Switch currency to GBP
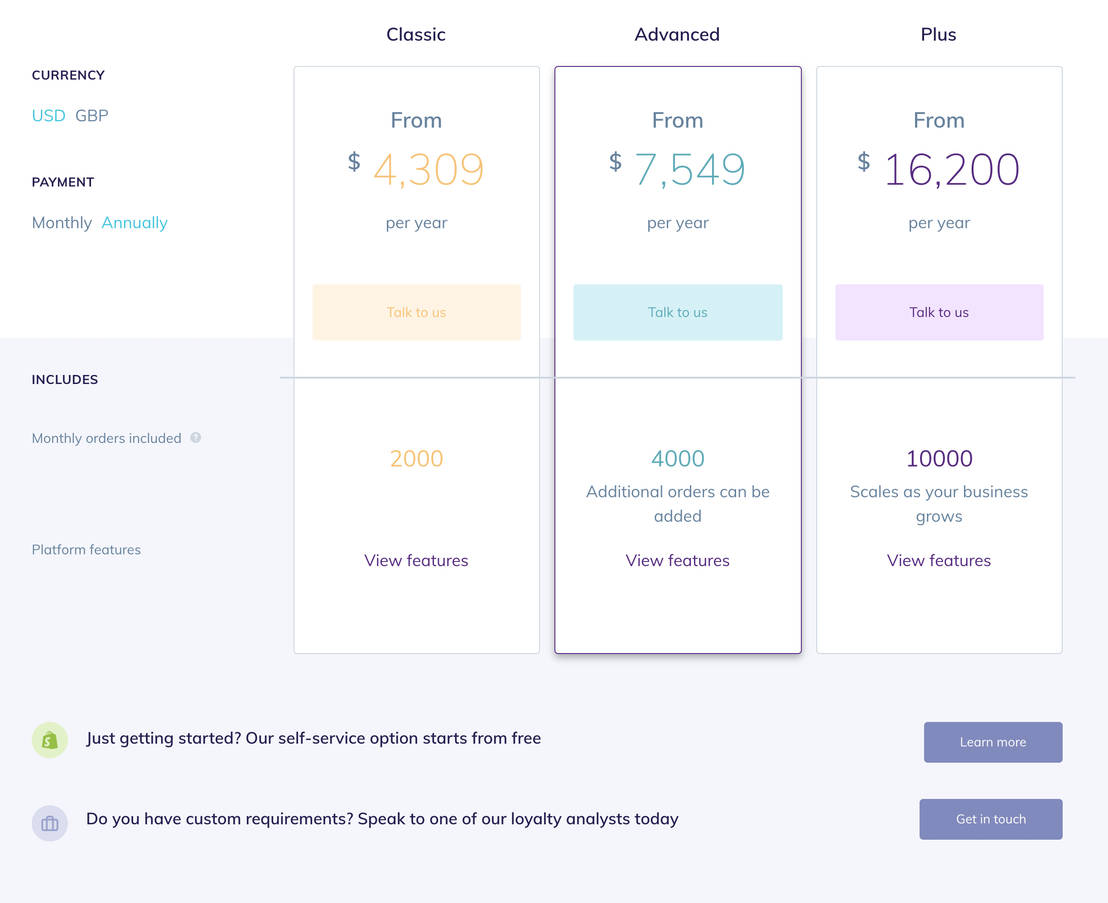The width and height of the screenshot is (1108, 903). 91,115
